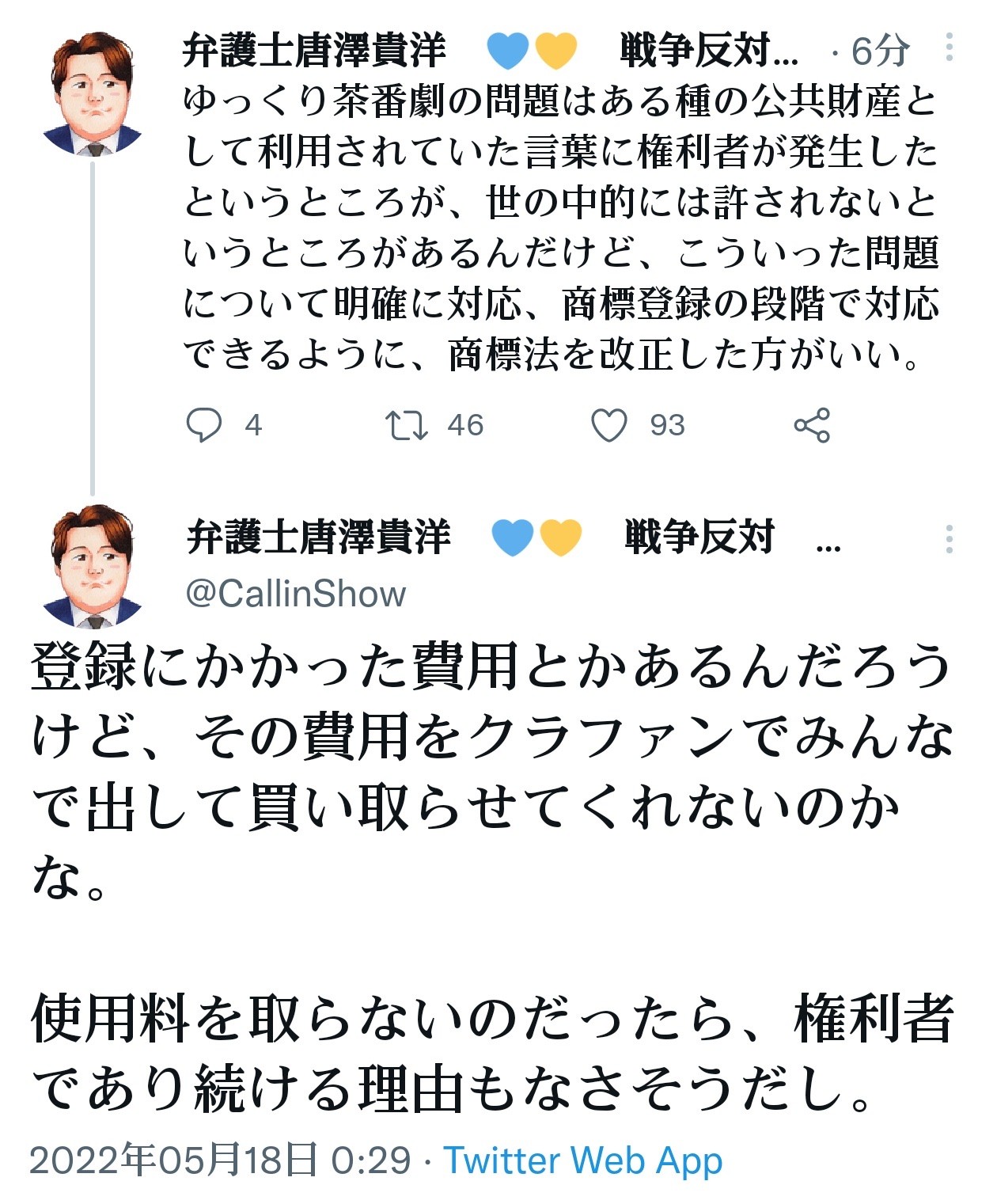Click the 6分 timestamp
The height and width of the screenshot is (1204, 997).
pyautogui.click(x=879, y=51)
